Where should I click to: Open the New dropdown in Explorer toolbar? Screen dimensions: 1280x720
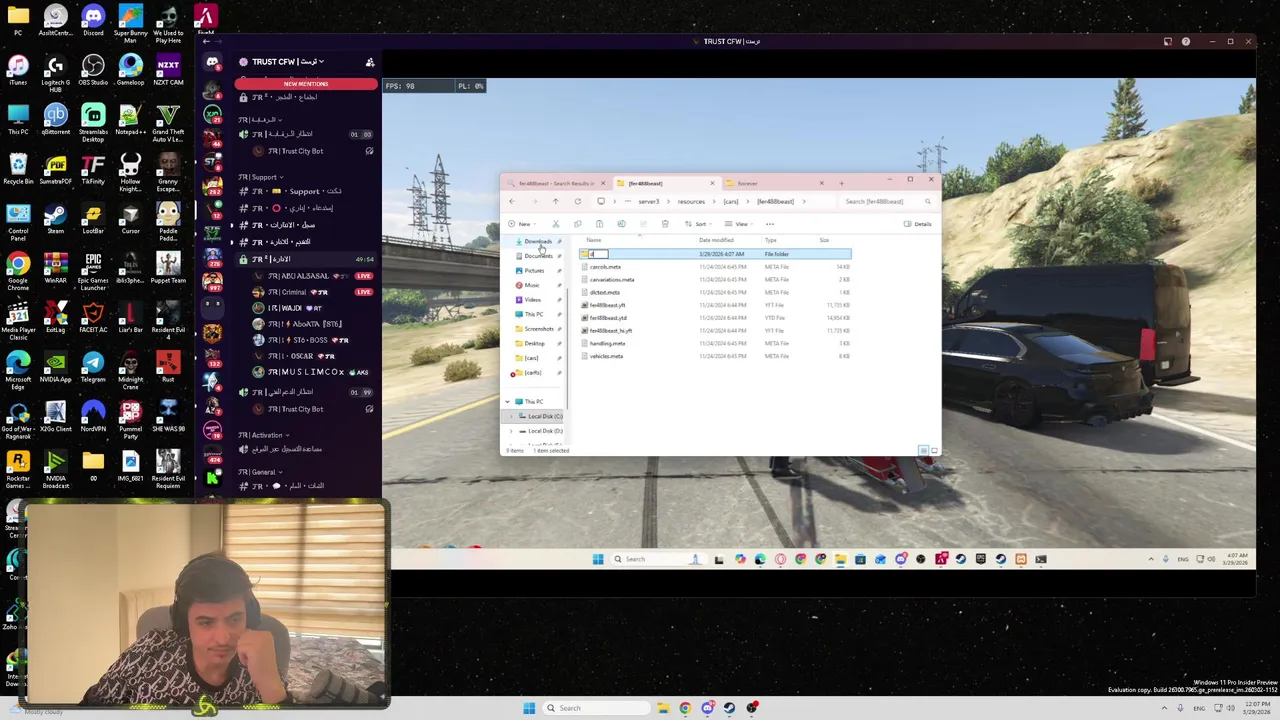[522, 224]
